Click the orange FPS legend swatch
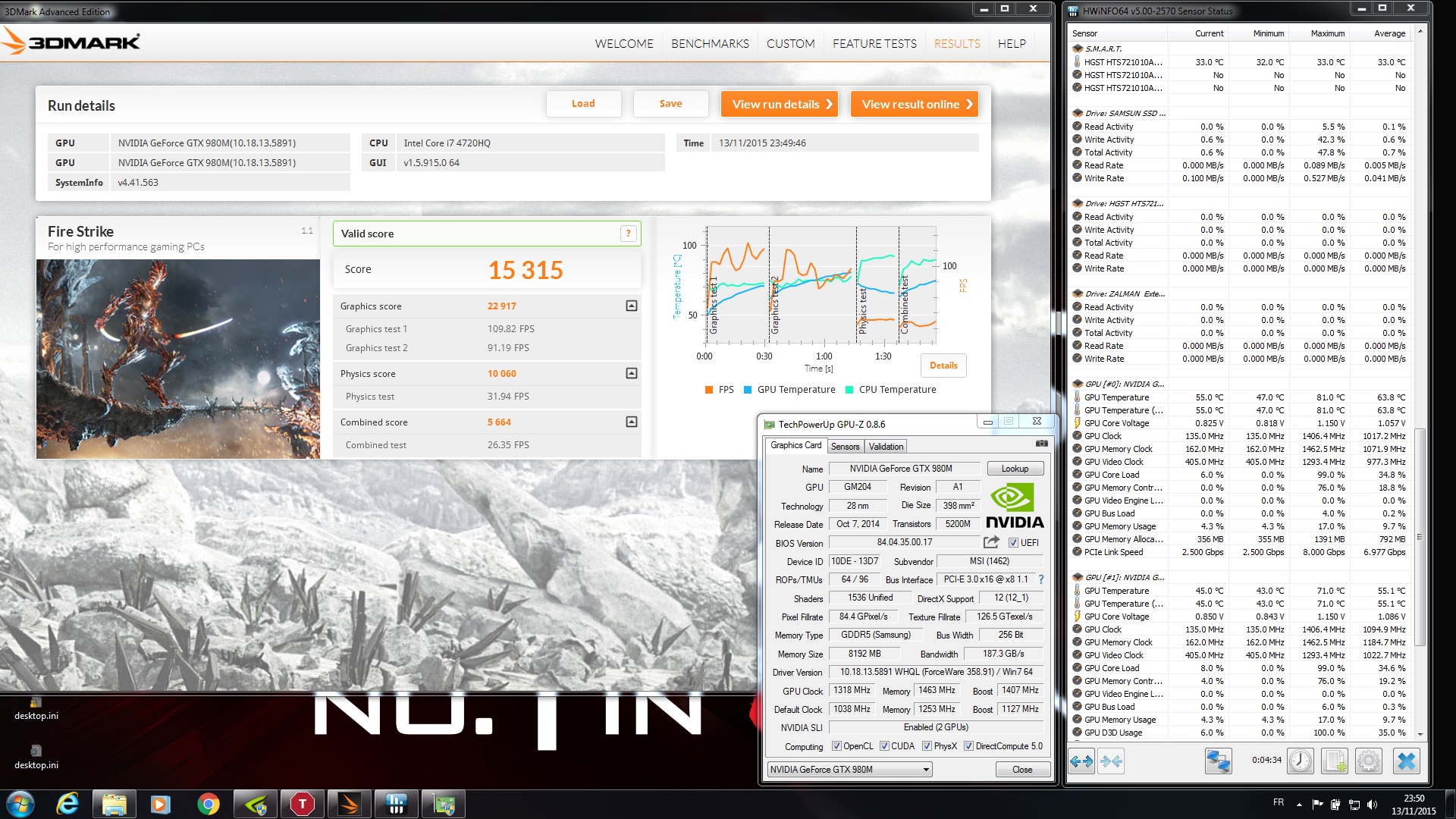This screenshot has width=1456, height=819. pyautogui.click(x=708, y=390)
